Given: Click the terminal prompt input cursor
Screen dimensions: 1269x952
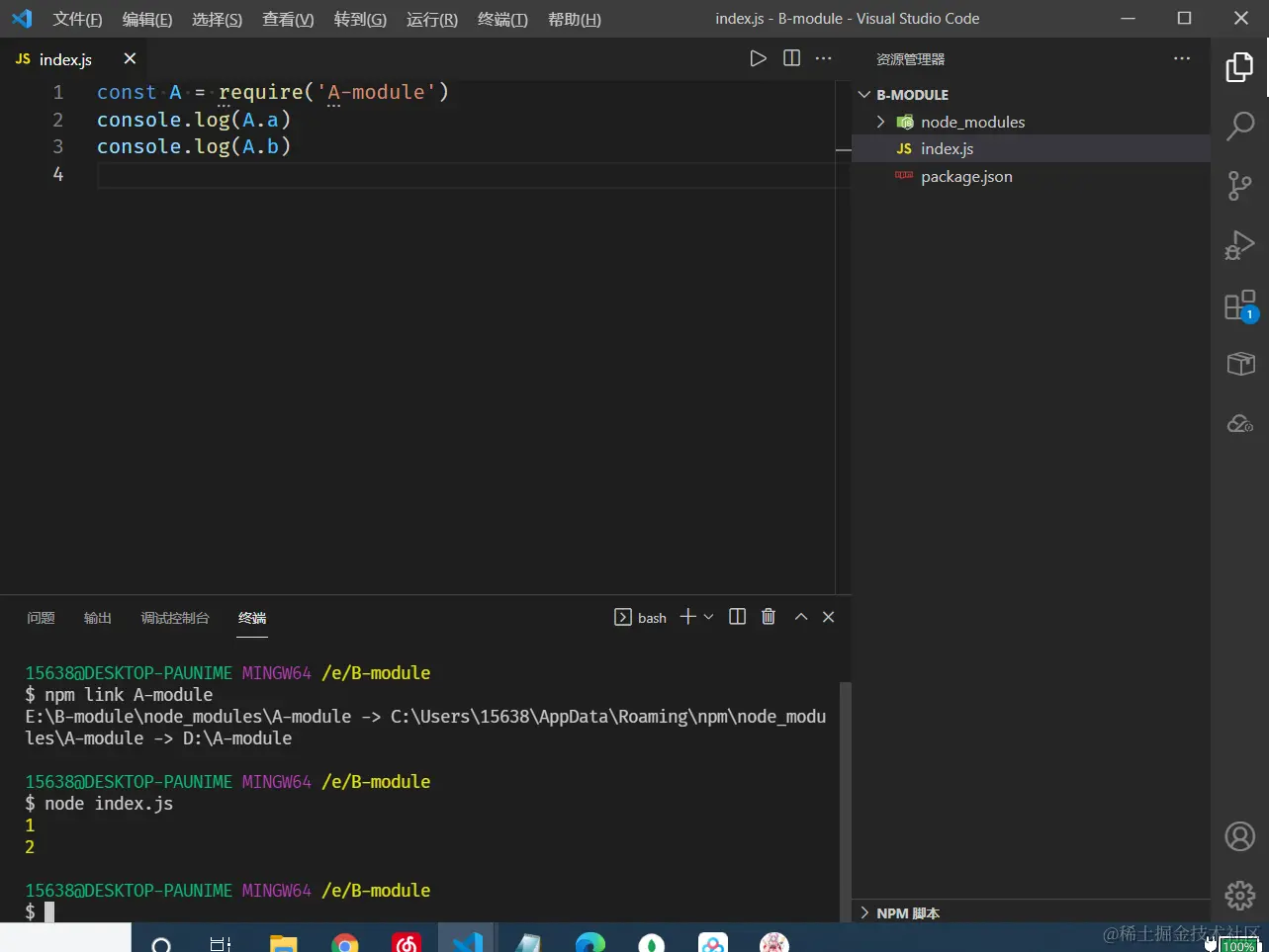Looking at the screenshot, I should click(x=49, y=911).
